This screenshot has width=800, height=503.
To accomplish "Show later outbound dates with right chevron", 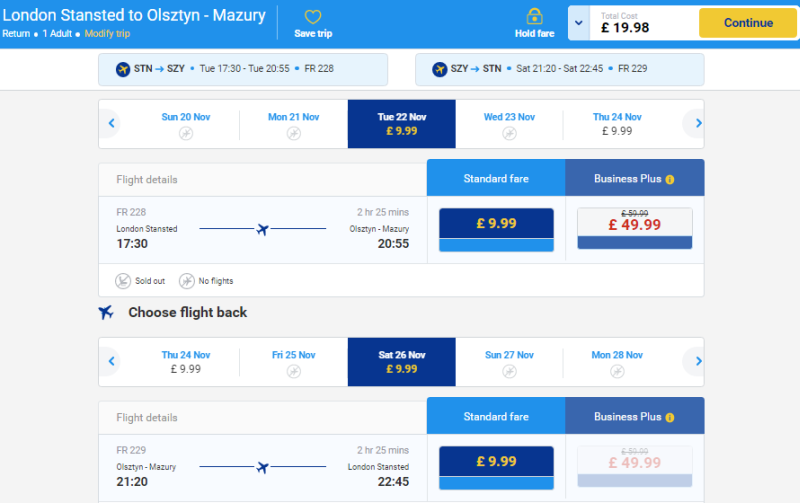I will (x=698, y=123).
